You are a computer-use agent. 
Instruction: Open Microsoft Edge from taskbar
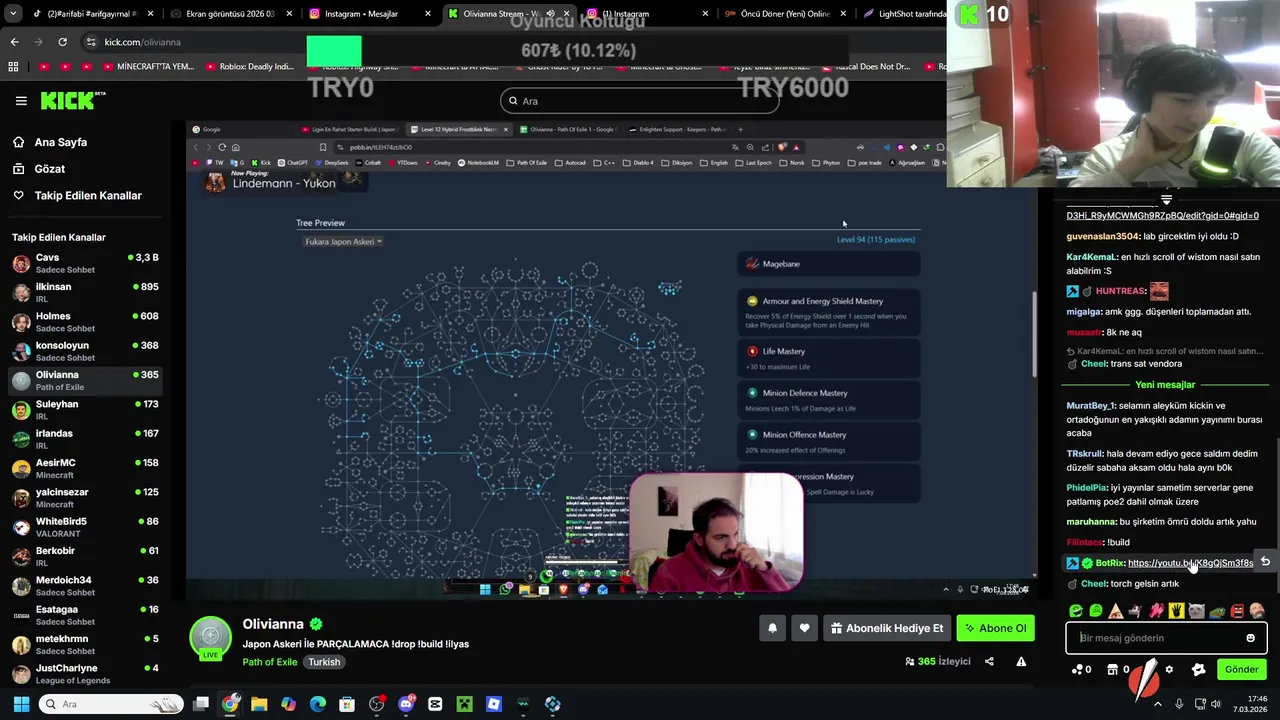(318, 704)
